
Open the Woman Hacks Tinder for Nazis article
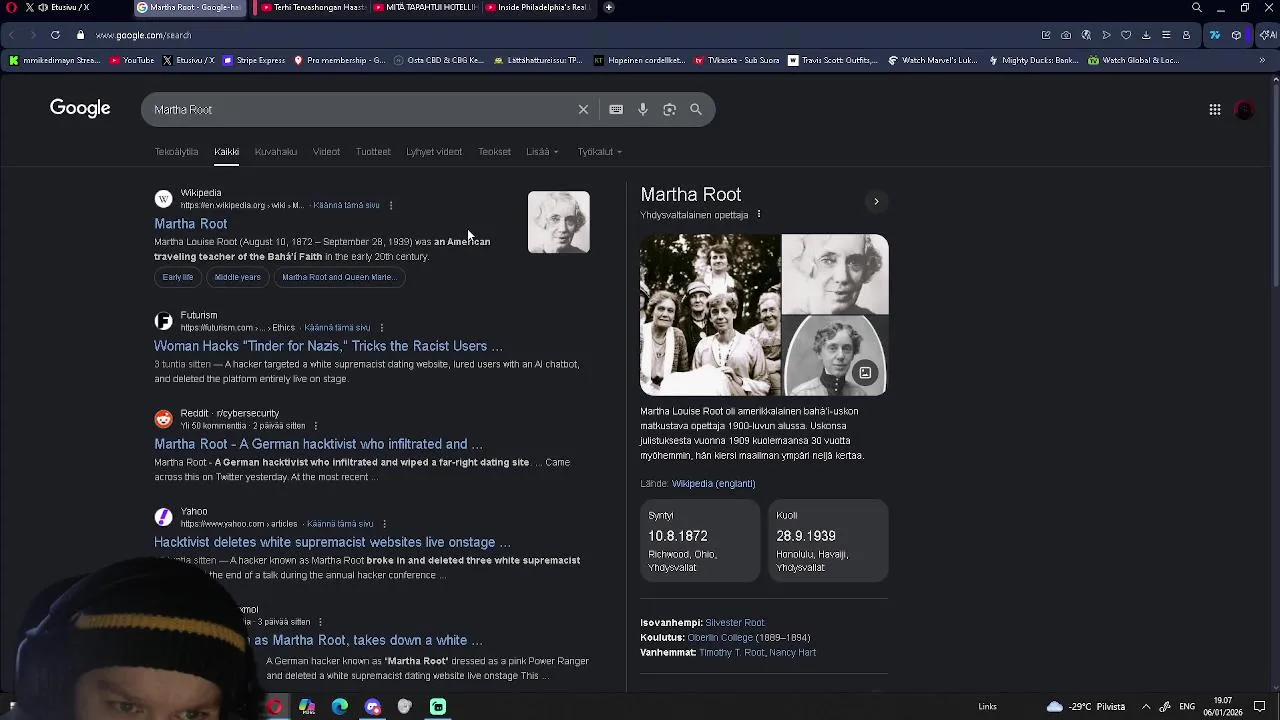pos(328,346)
